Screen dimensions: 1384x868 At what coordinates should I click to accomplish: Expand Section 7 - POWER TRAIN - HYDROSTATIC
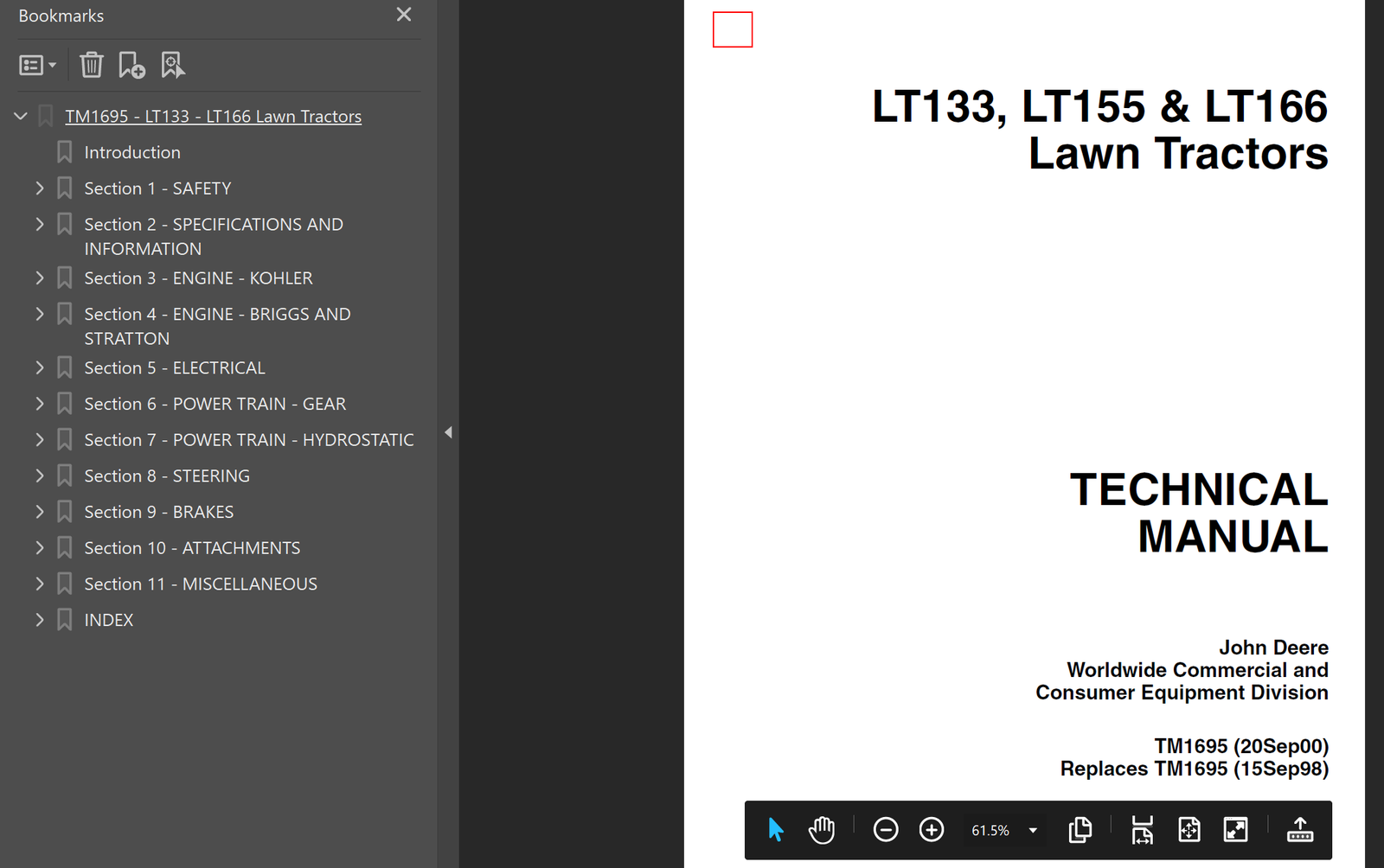coord(40,439)
